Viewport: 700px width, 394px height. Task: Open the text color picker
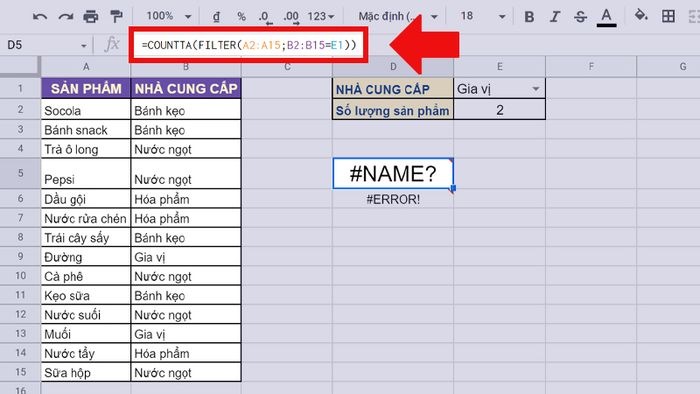click(606, 17)
